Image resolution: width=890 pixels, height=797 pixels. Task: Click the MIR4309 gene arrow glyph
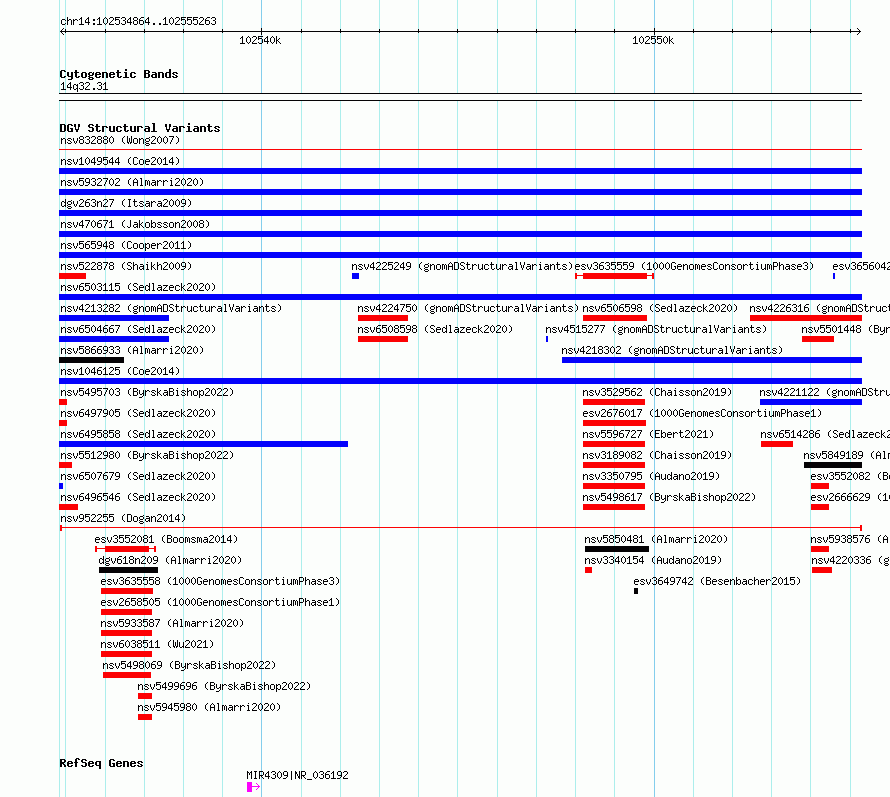coord(253,787)
